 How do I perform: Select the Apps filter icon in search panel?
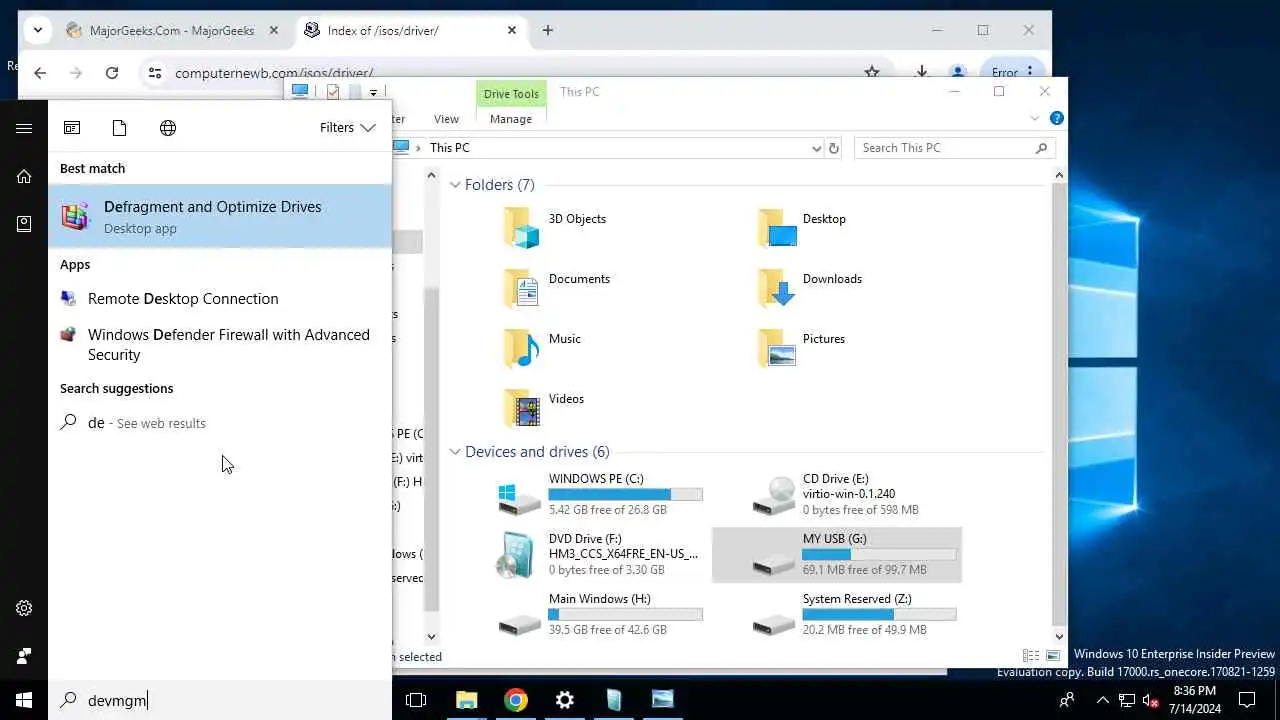(72, 128)
